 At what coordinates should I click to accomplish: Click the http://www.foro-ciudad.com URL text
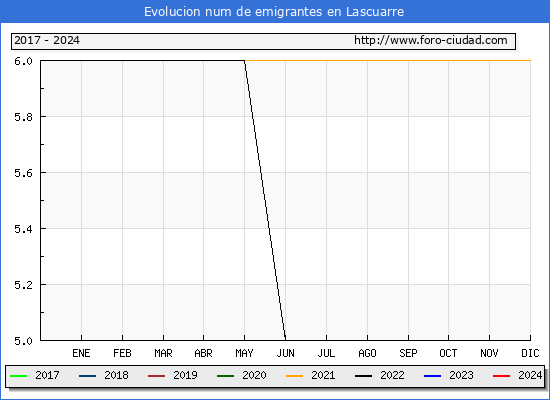pos(431,40)
